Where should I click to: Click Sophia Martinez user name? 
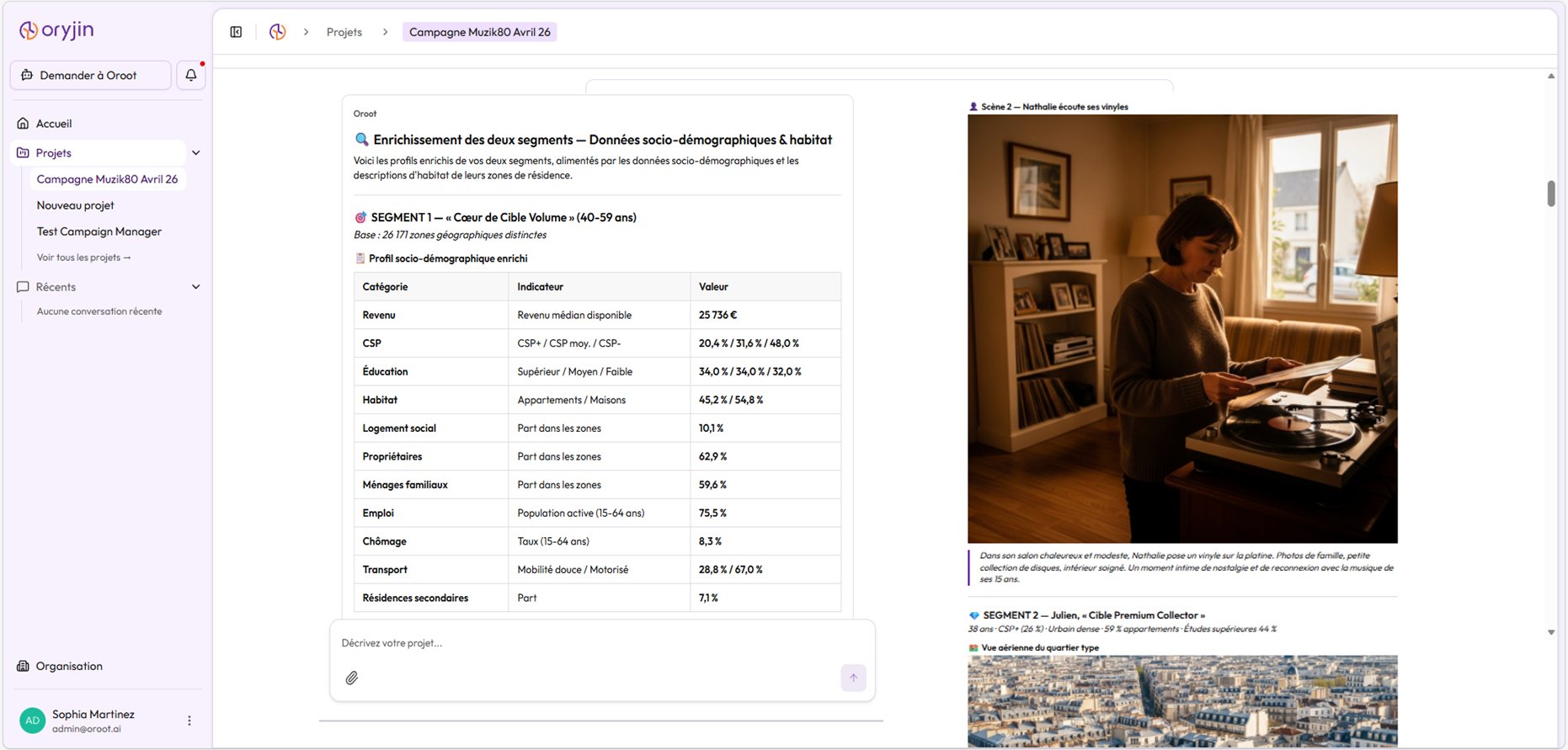[93, 714]
